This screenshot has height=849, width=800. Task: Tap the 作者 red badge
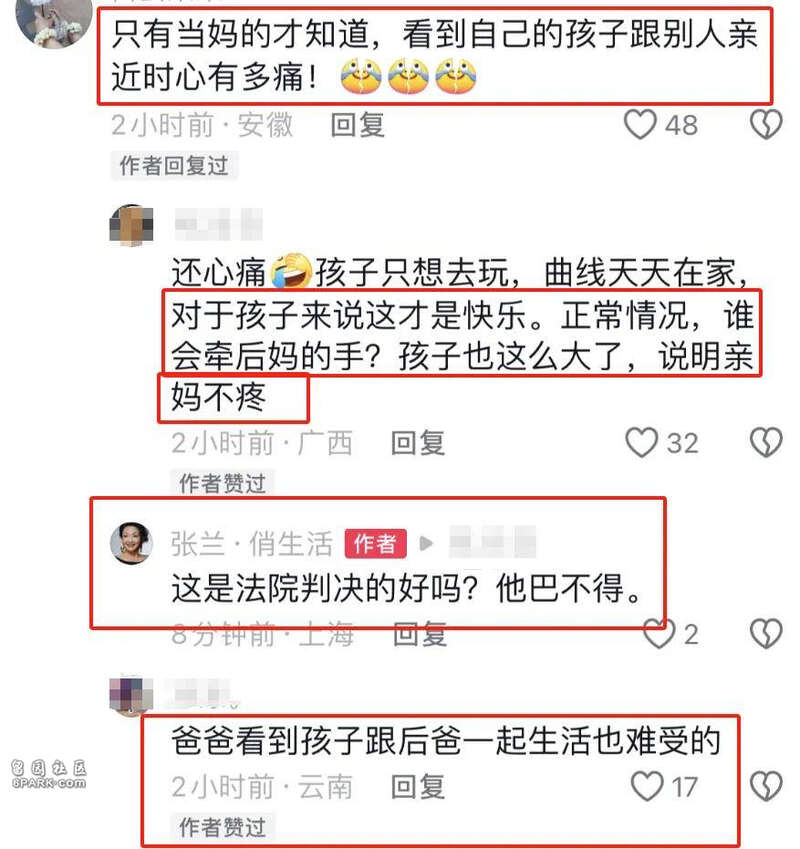click(376, 544)
